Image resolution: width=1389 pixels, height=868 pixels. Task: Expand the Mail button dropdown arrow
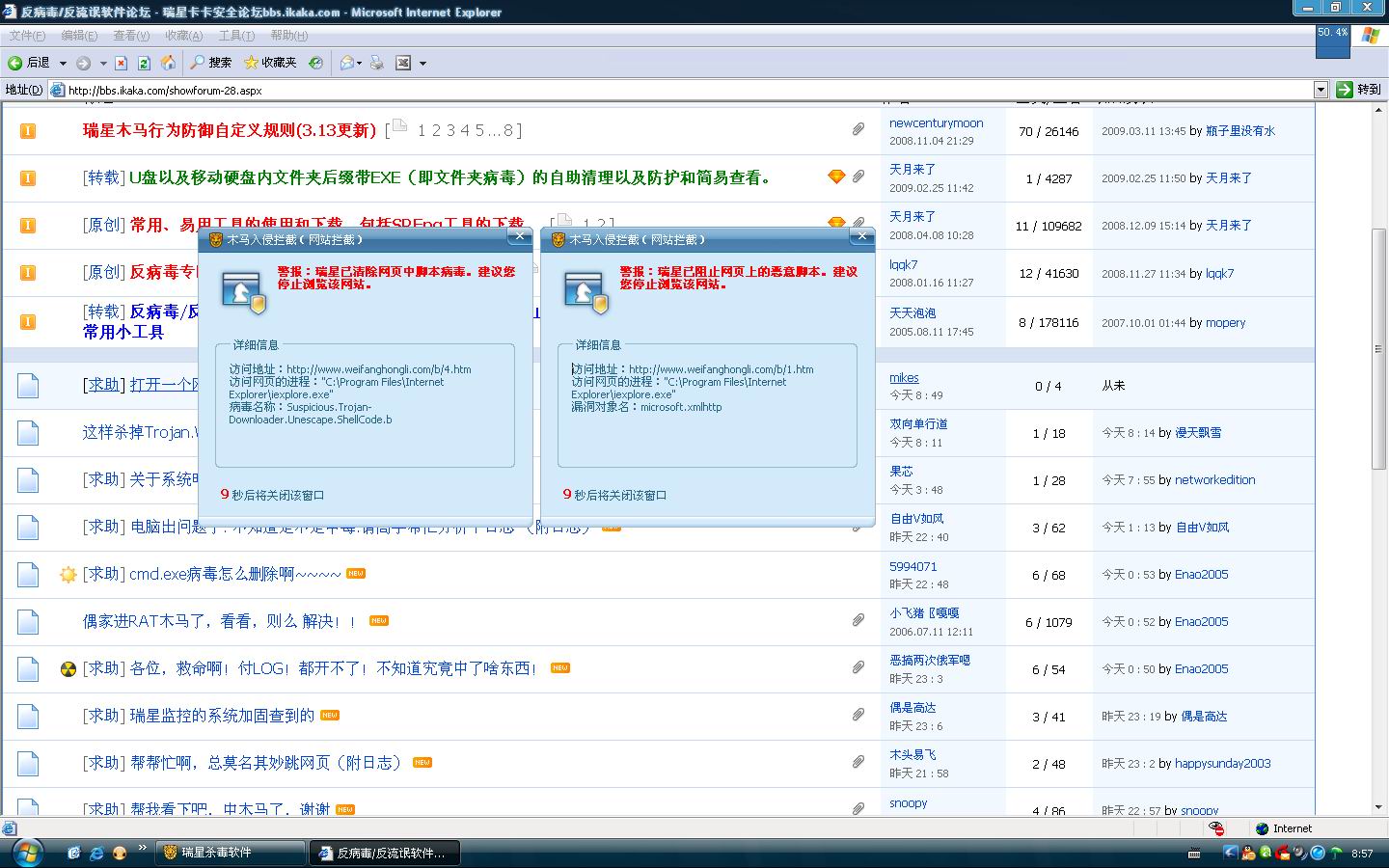tap(360, 63)
